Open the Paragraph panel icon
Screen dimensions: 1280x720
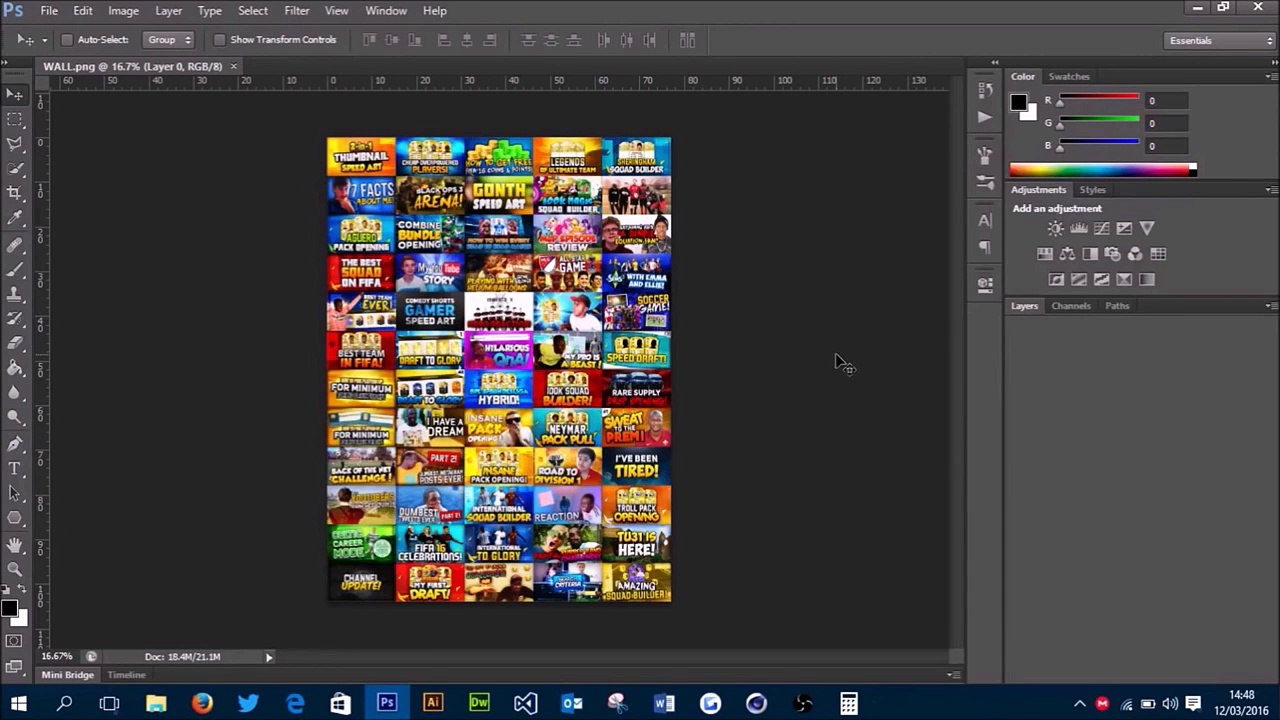[x=985, y=247]
